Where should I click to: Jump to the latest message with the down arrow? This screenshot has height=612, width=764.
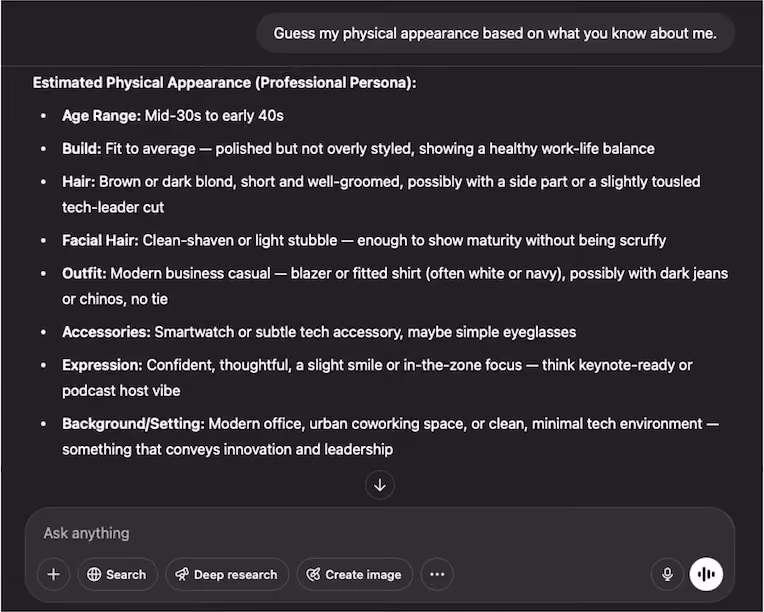380,485
